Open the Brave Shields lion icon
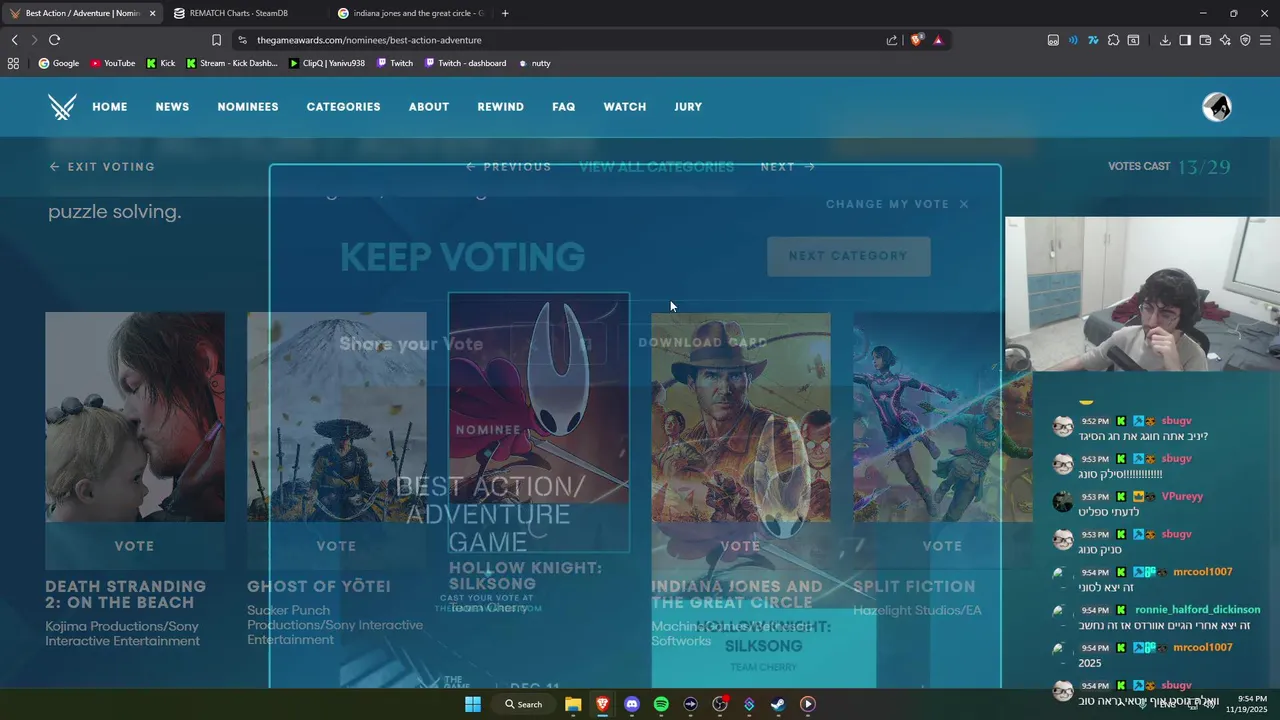 [916, 40]
